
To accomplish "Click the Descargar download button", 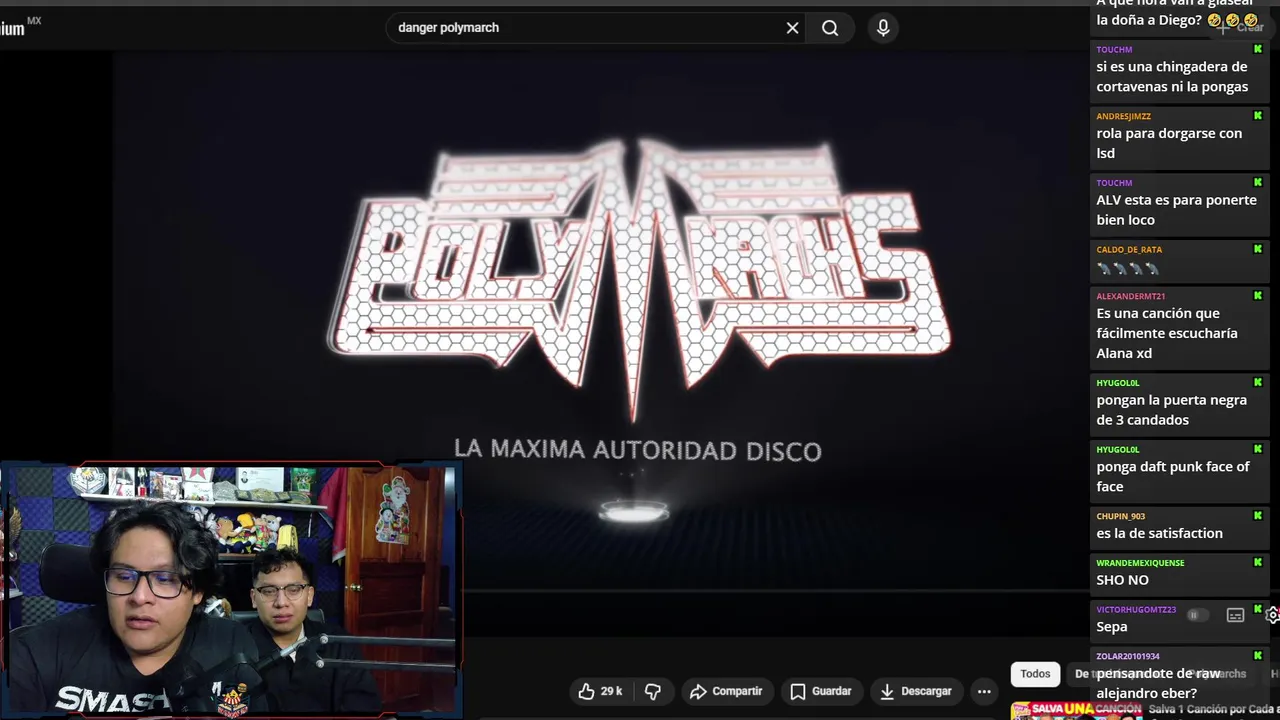I will click(x=915, y=691).
